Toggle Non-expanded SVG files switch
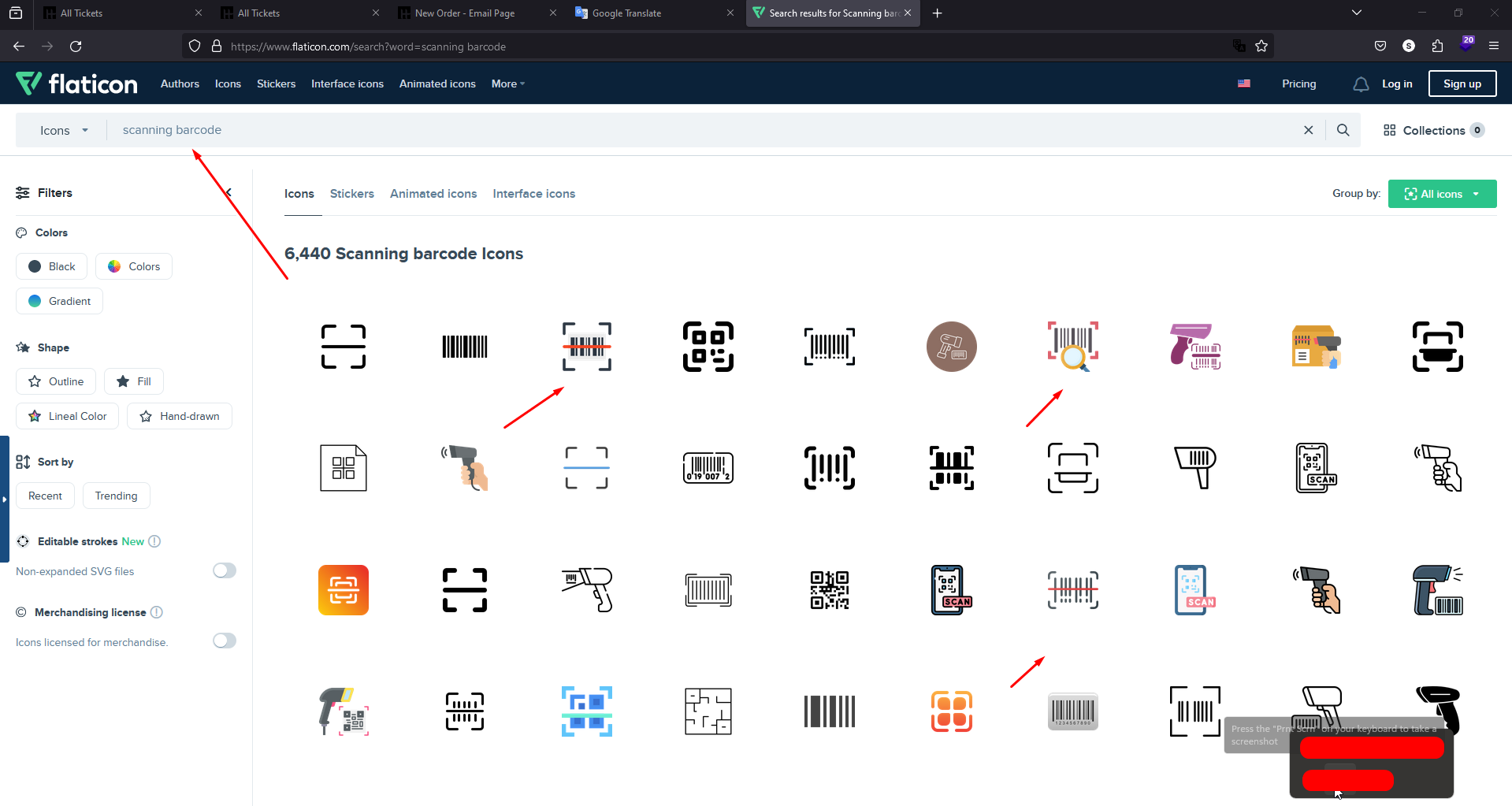The height and width of the screenshot is (806, 1512). (225, 570)
